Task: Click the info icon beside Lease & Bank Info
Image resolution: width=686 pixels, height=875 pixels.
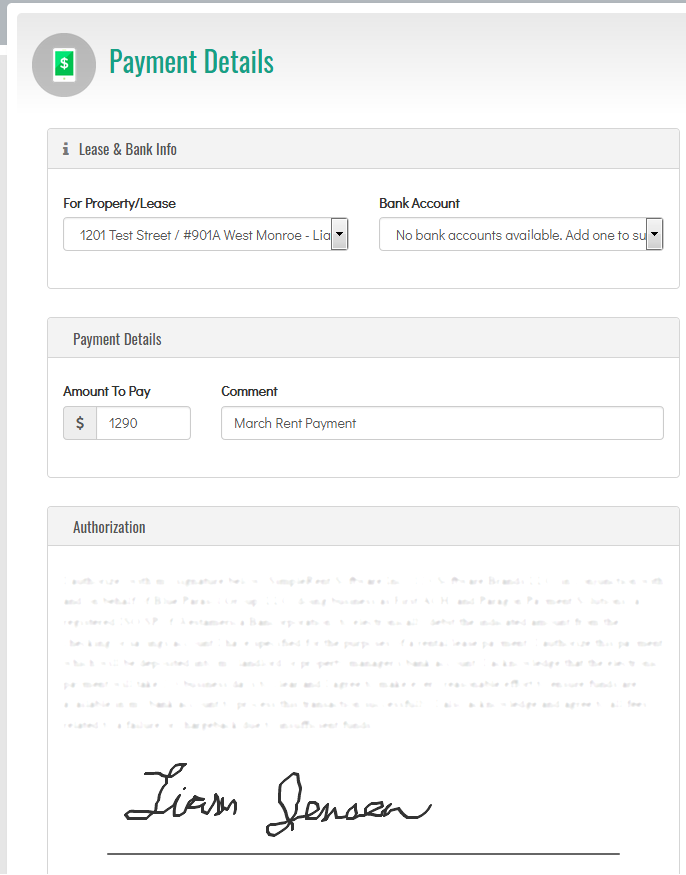Action: (66, 149)
